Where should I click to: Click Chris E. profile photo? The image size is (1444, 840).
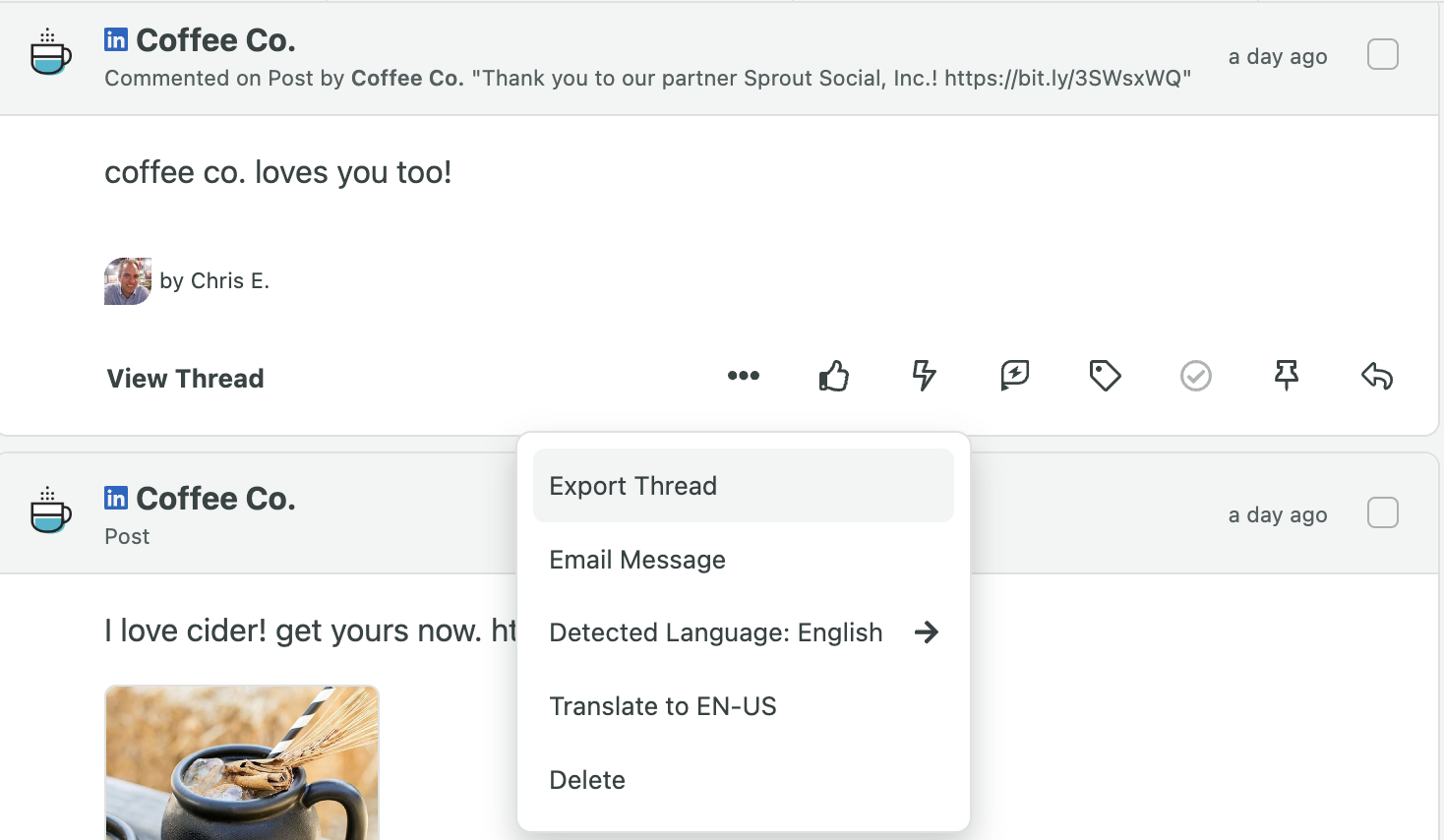coord(128,281)
